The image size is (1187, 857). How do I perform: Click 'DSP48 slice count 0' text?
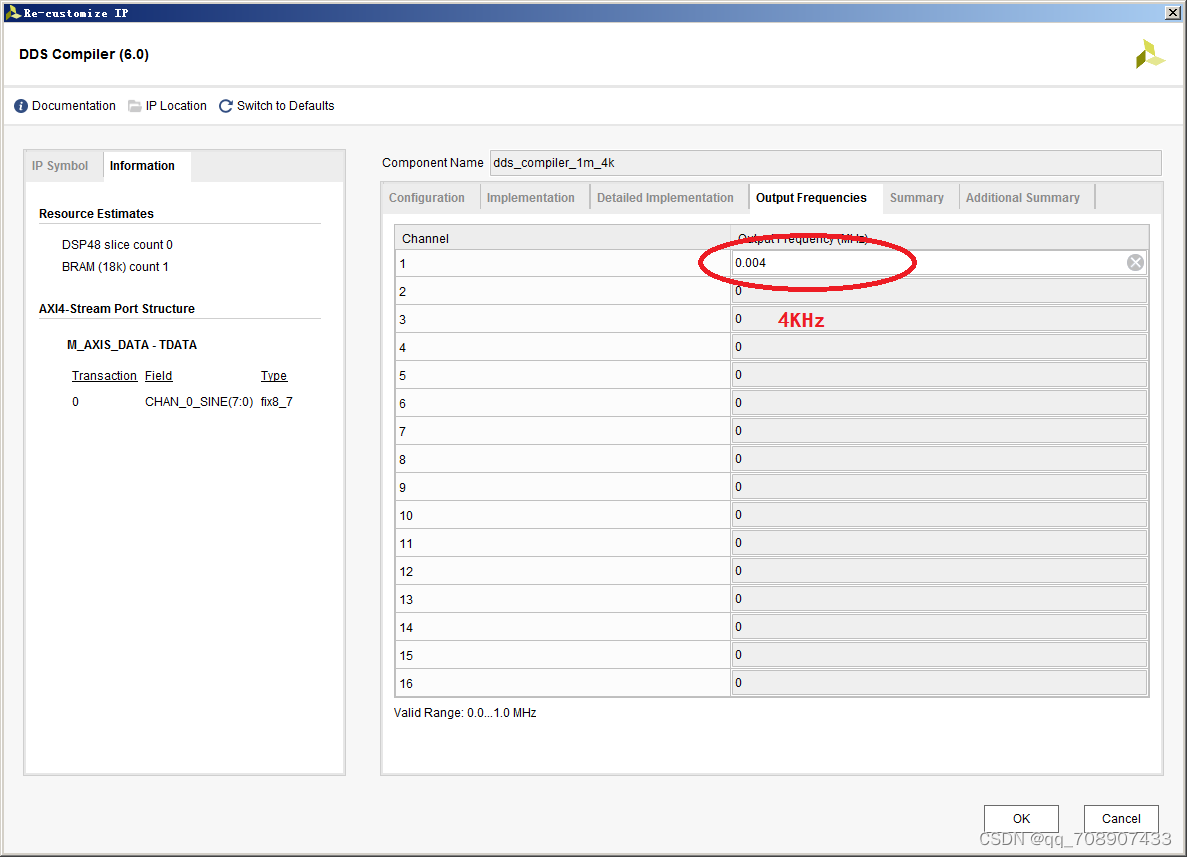(117, 245)
